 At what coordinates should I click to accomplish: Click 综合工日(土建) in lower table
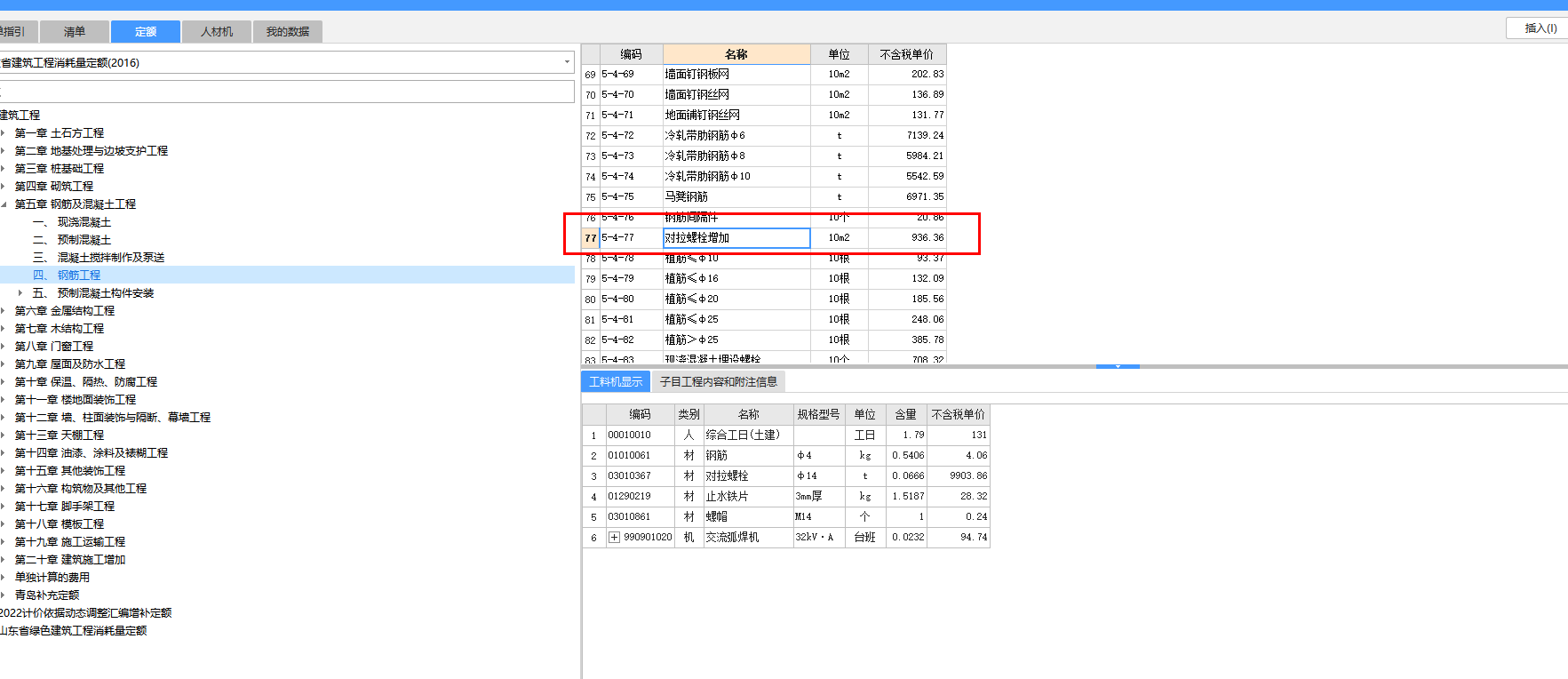pos(743,435)
